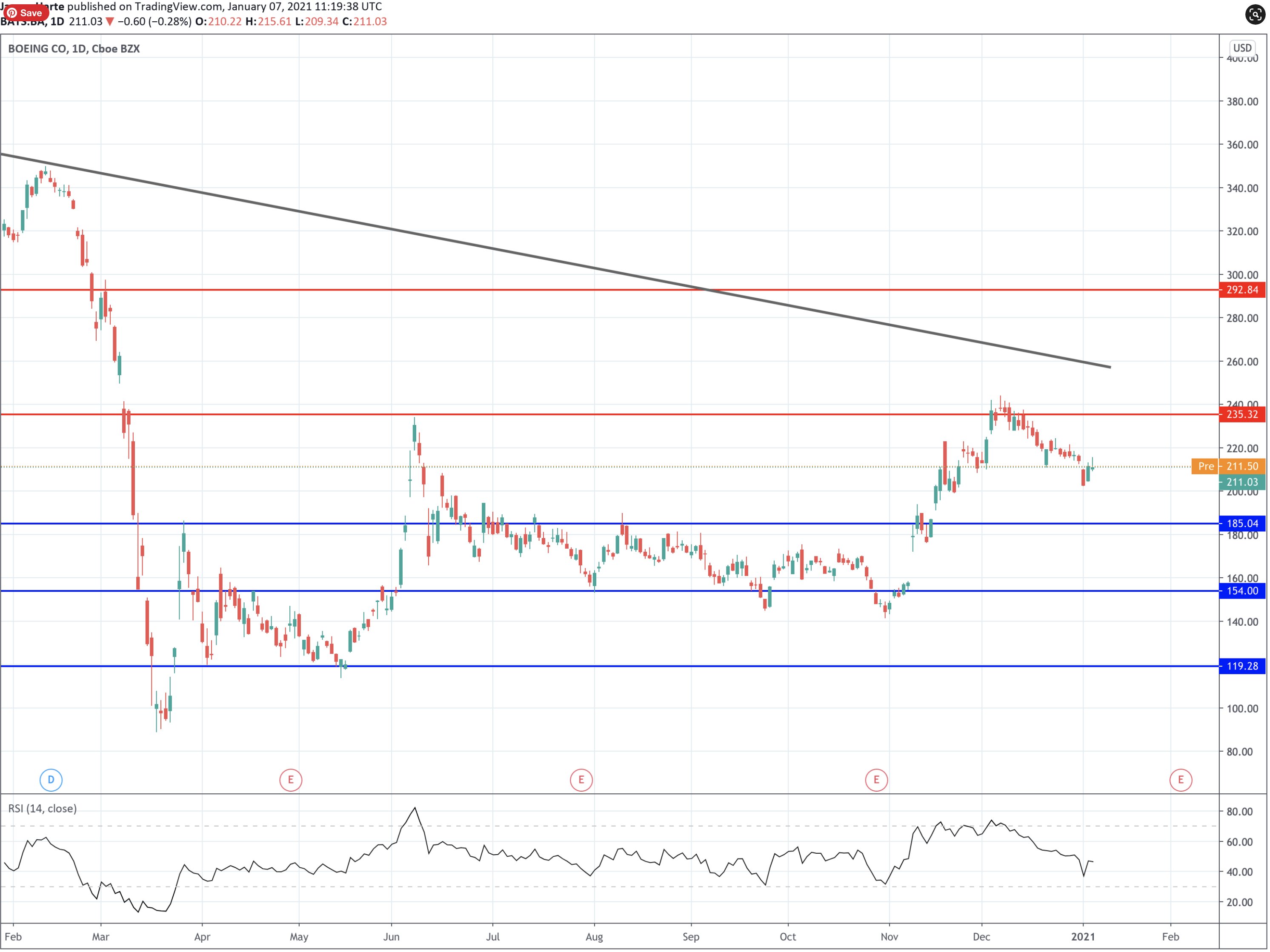This screenshot has height=952, width=1270.
Task: Click the earnings E marker near May
Action: pos(291,780)
